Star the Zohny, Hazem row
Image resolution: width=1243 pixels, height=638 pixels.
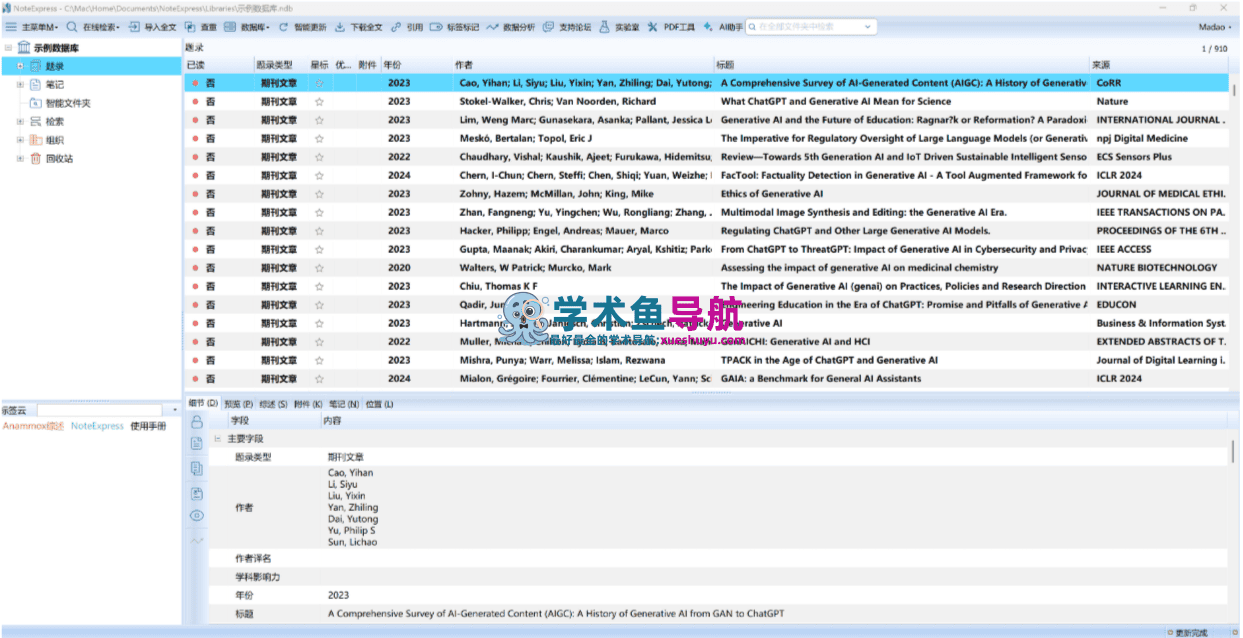pos(319,194)
